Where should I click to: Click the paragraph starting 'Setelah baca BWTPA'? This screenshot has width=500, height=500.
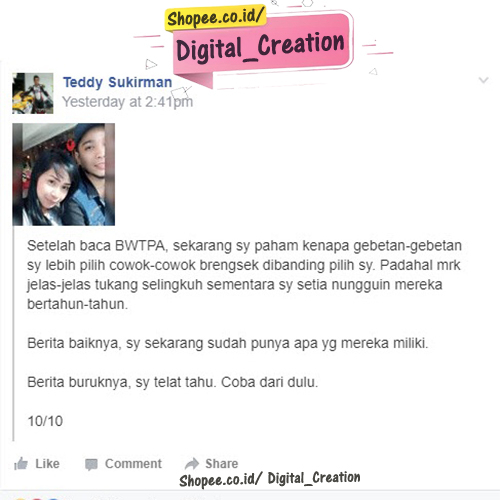point(244,275)
